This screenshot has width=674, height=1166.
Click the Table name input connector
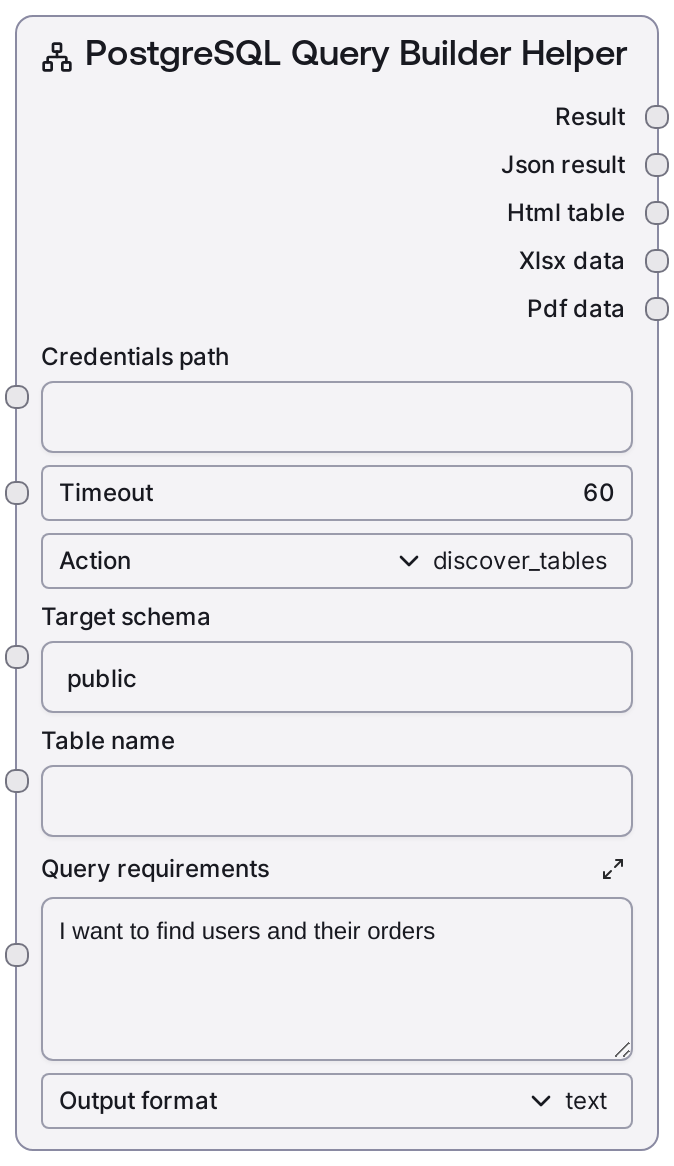[18, 781]
